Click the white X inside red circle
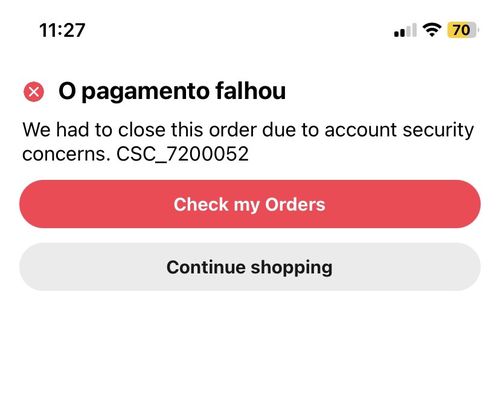500x399 pixels. (34, 92)
